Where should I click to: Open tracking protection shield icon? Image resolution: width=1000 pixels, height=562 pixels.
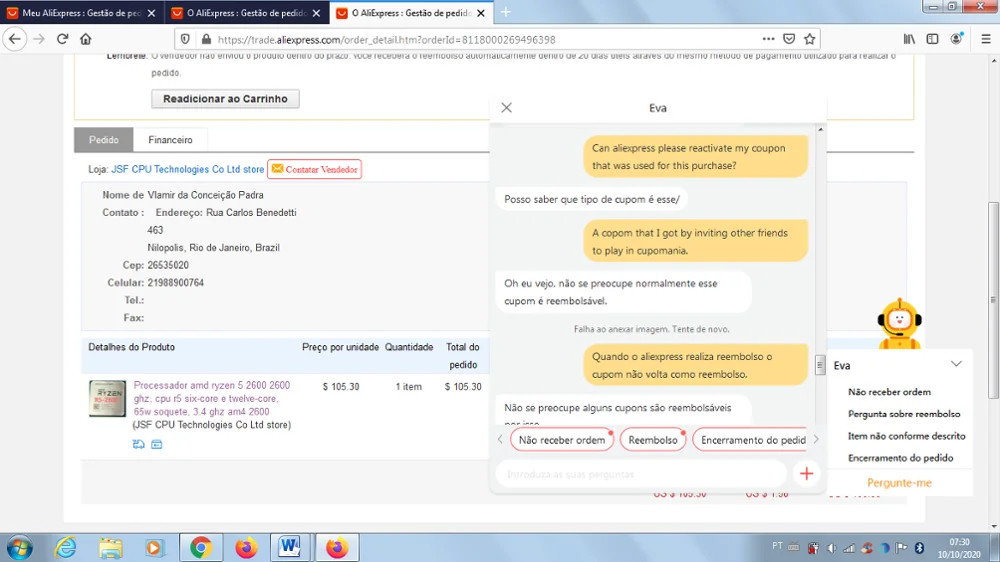[x=185, y=40]
